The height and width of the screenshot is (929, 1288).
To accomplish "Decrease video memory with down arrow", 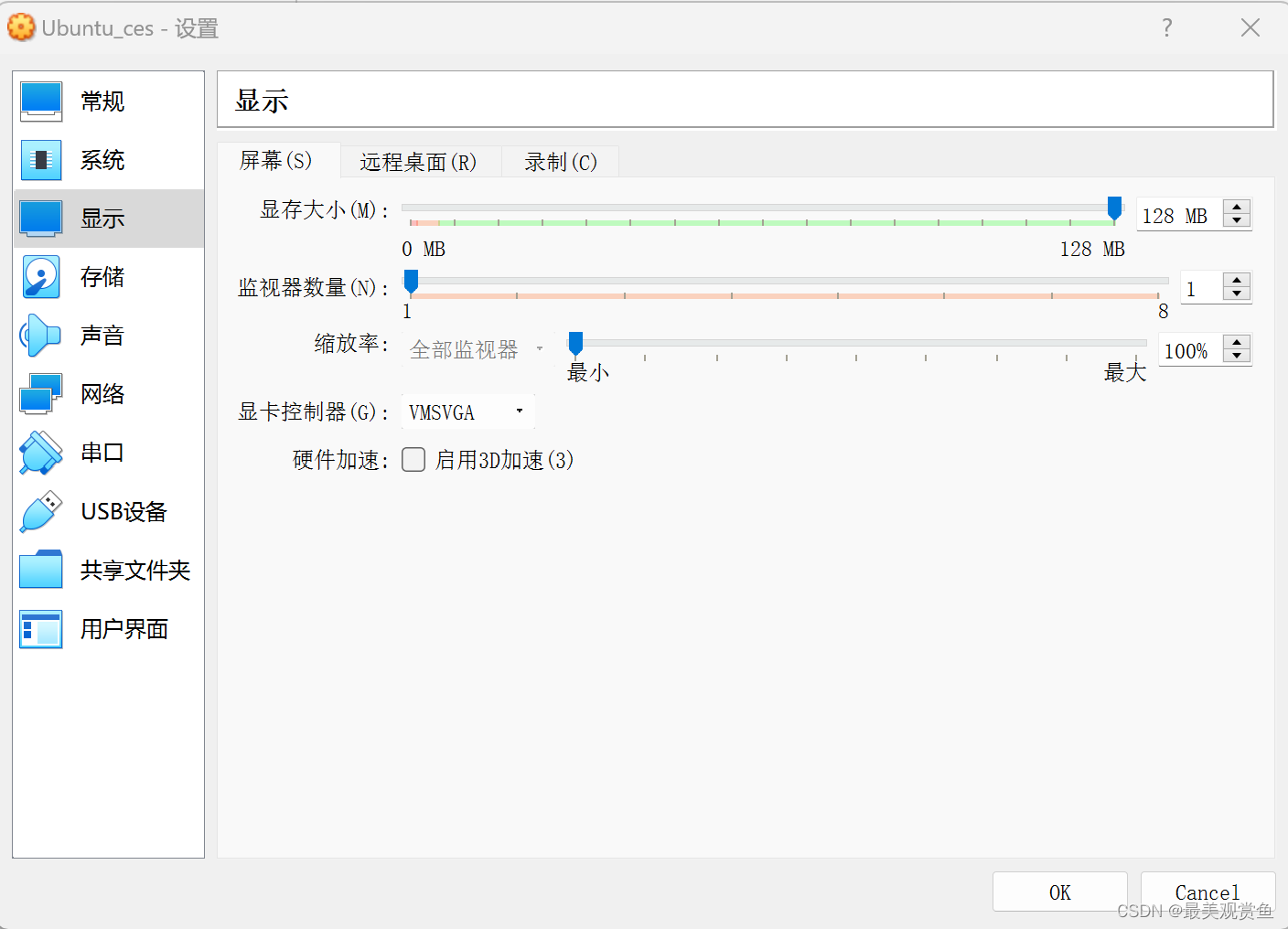I will (x=1237, y=220).
